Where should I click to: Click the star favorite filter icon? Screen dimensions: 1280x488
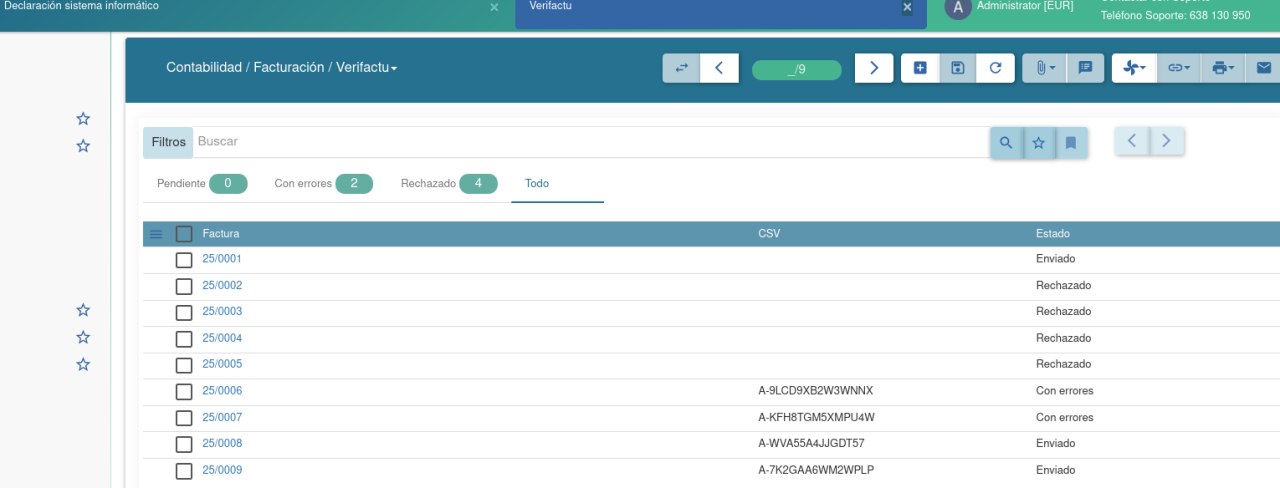pyautogui.click(x=1038, y=143)
